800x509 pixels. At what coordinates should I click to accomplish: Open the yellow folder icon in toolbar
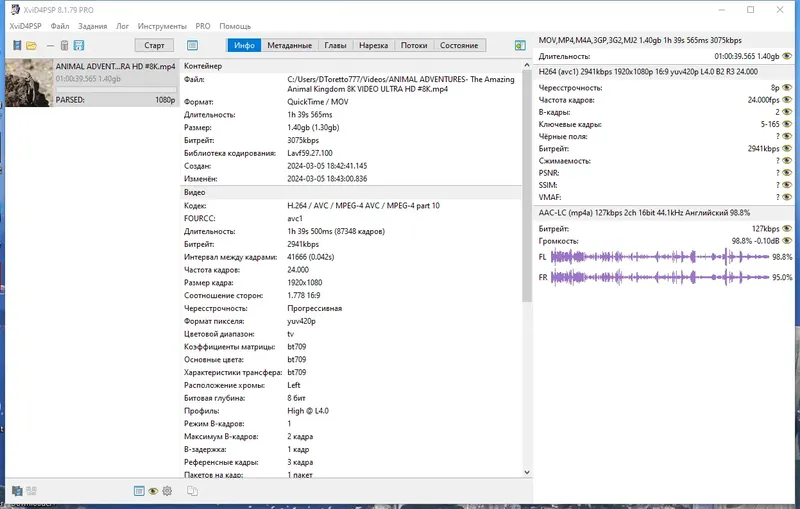pos(32,46)
